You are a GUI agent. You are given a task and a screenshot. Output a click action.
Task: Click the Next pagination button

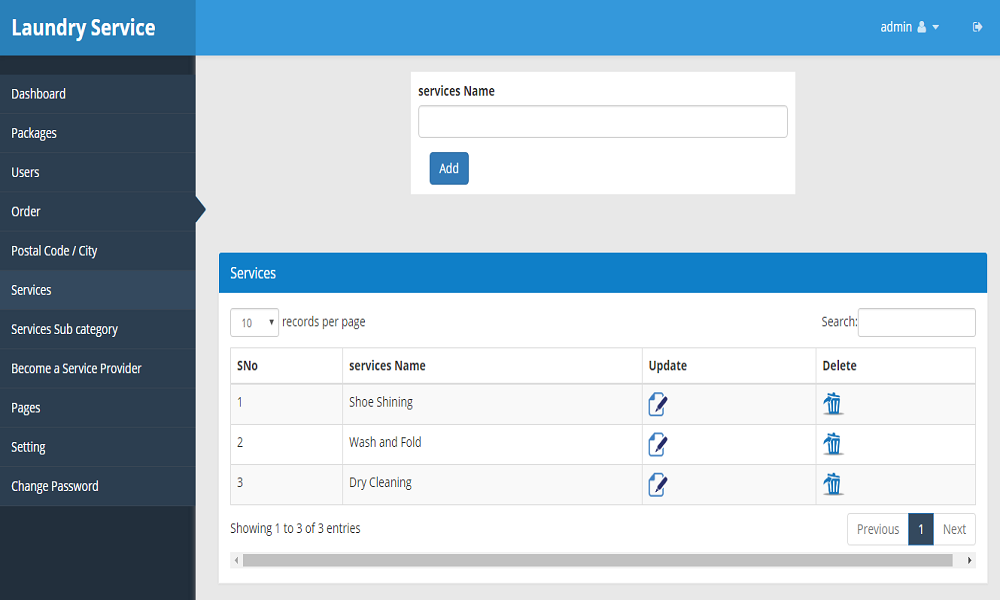tap(954, 529)
